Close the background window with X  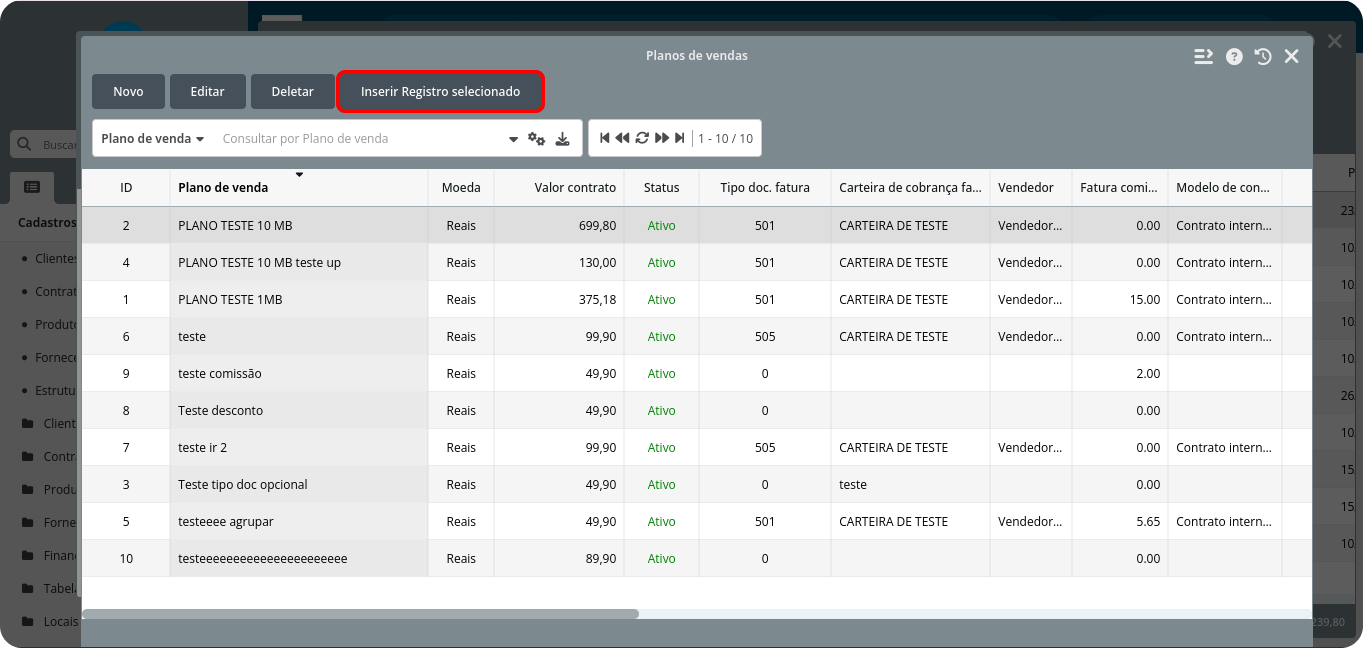tap(1335, 41)
